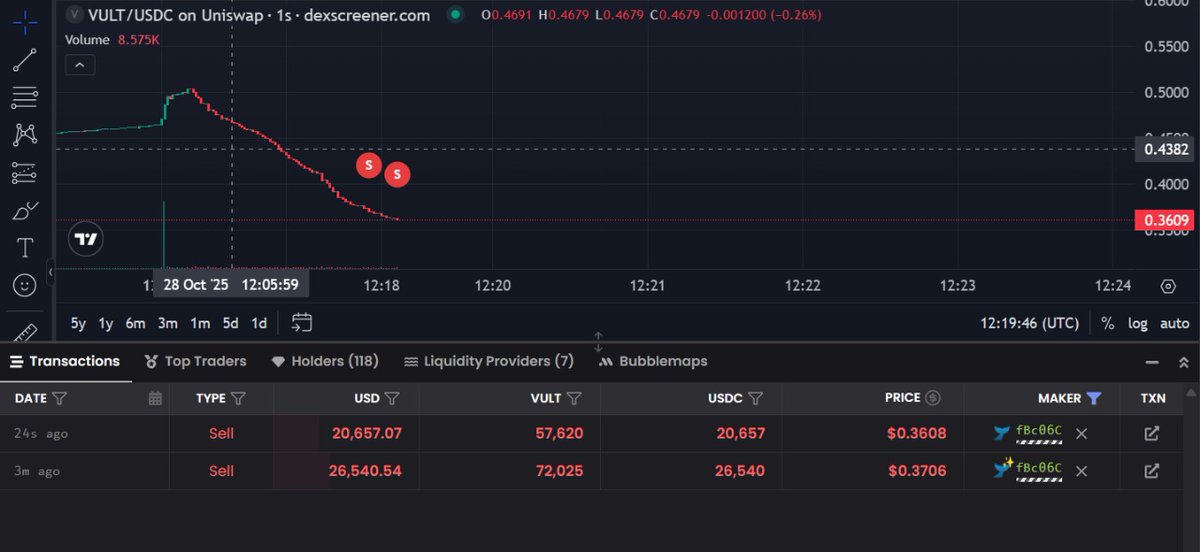Select the trend line drawing tool

click(x=25, y=60)
